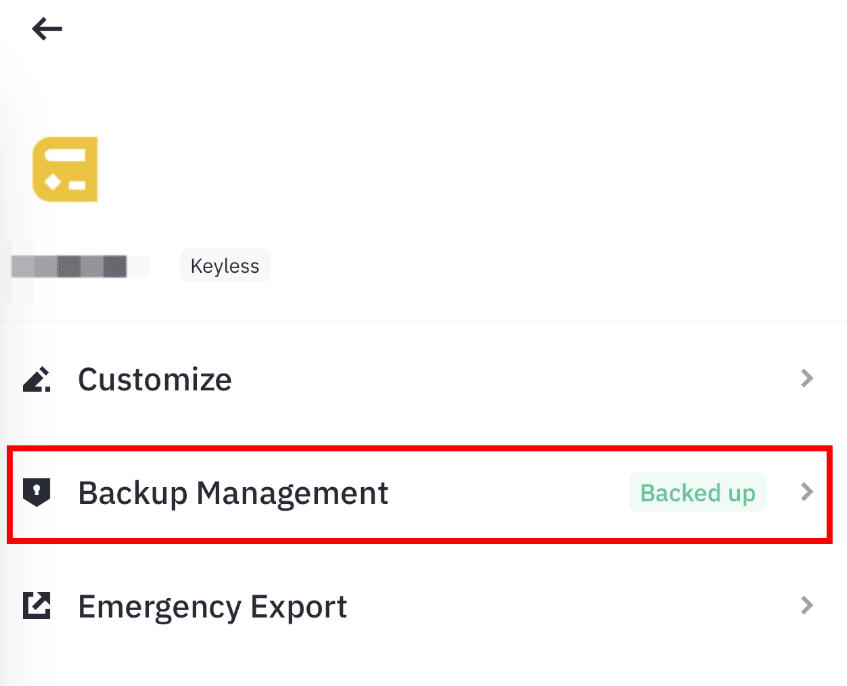Choose the Emergency Export menu label
Image resolution: width=847 pixels, height=686 pixels.
pyautogui.click(x=212, y=607)
